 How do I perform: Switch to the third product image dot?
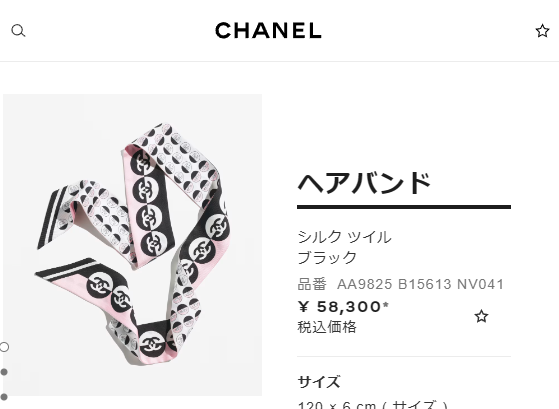(x=4, y=397)
